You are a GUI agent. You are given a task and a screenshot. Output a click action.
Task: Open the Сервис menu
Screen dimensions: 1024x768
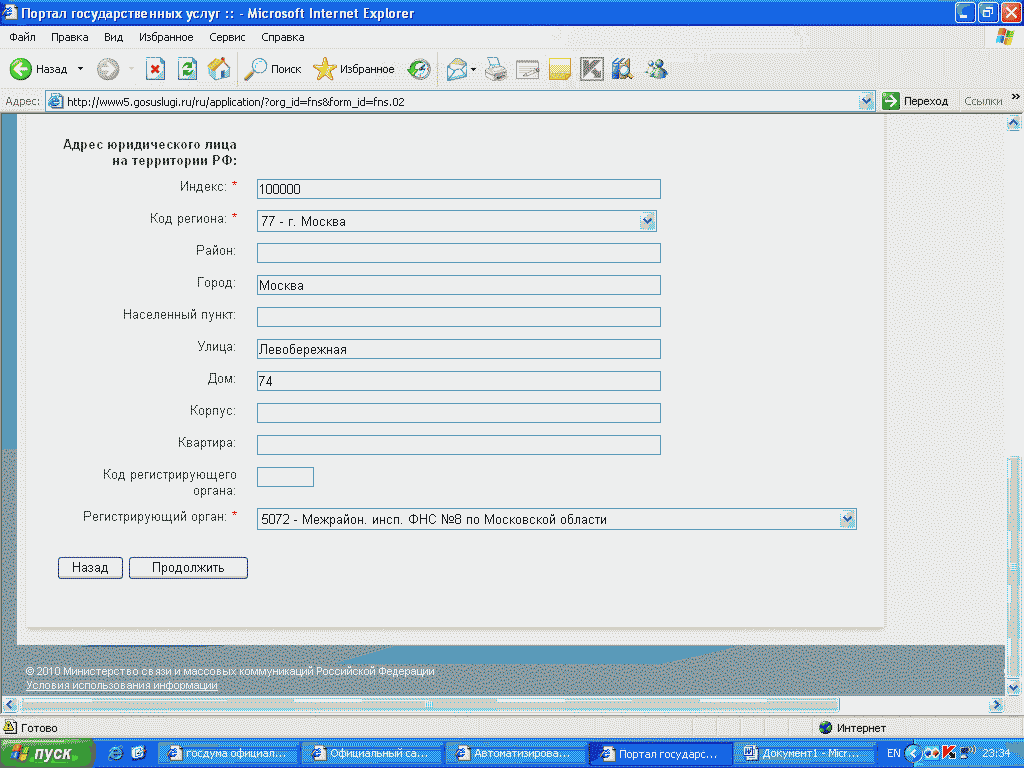(x=227, y=37)
